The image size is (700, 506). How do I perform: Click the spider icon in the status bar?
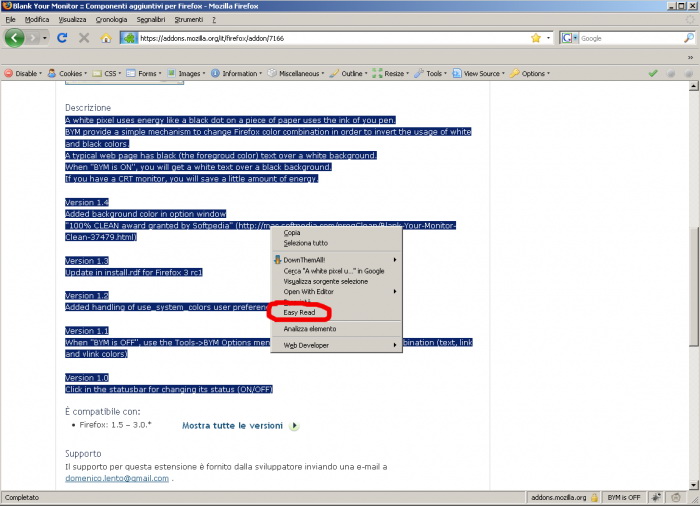click(656, 498)
